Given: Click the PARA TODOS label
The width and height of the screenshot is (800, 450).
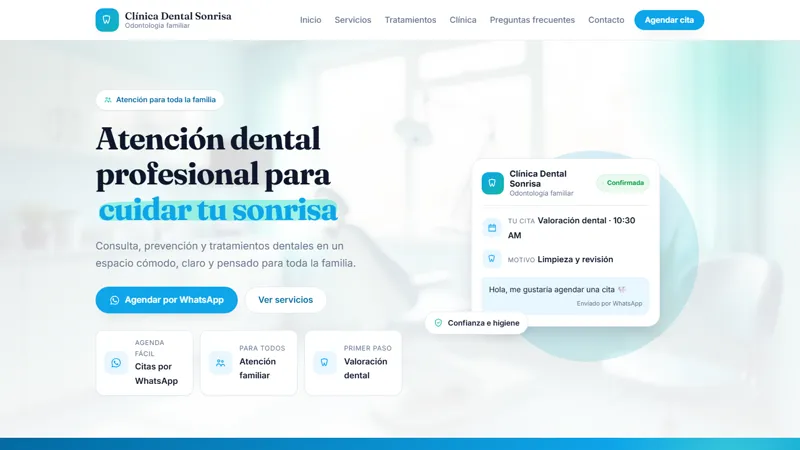Looking at the screenshot, I should pos(262,348).
